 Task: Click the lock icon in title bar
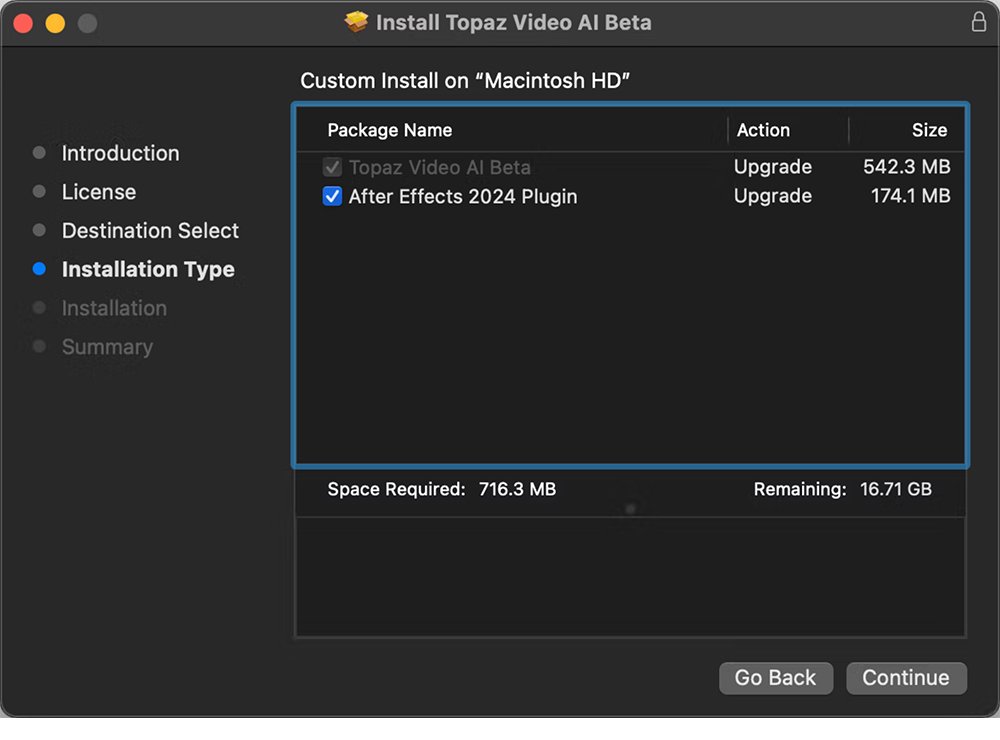pyautogui.click(x=978, y=22)
